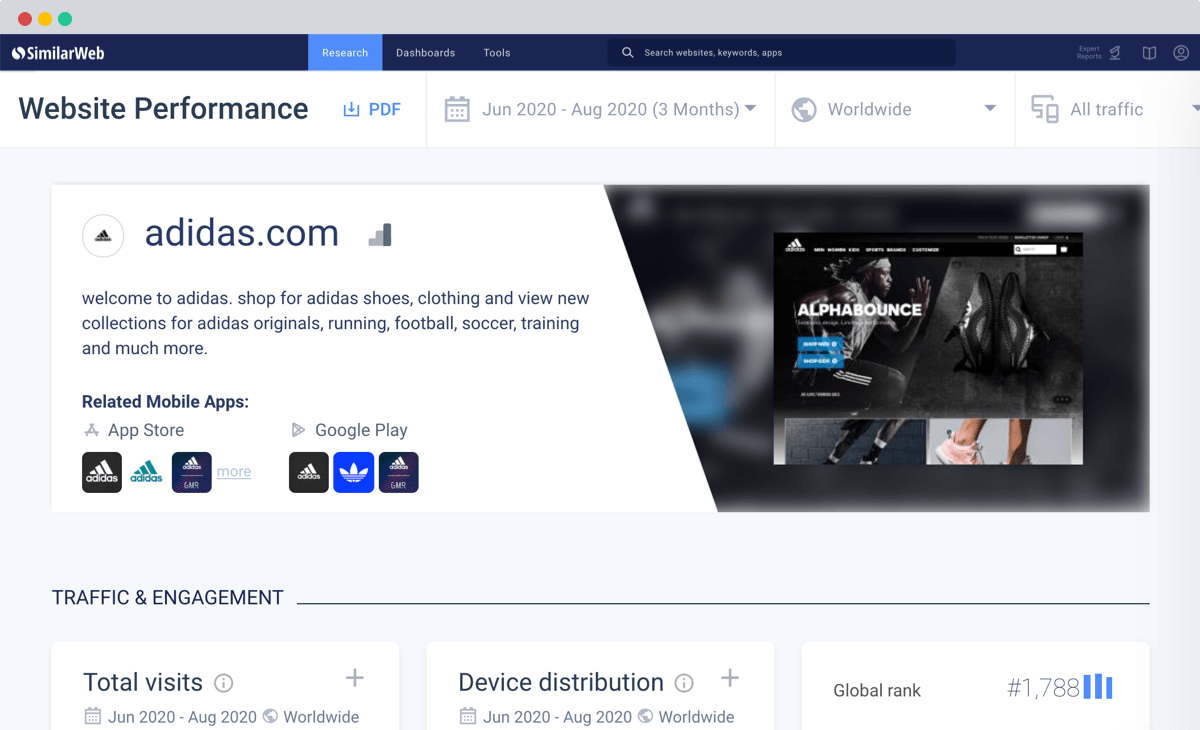Click the adidas website screenshot thumbnail
1200x730 pixels.
[928, 349]
